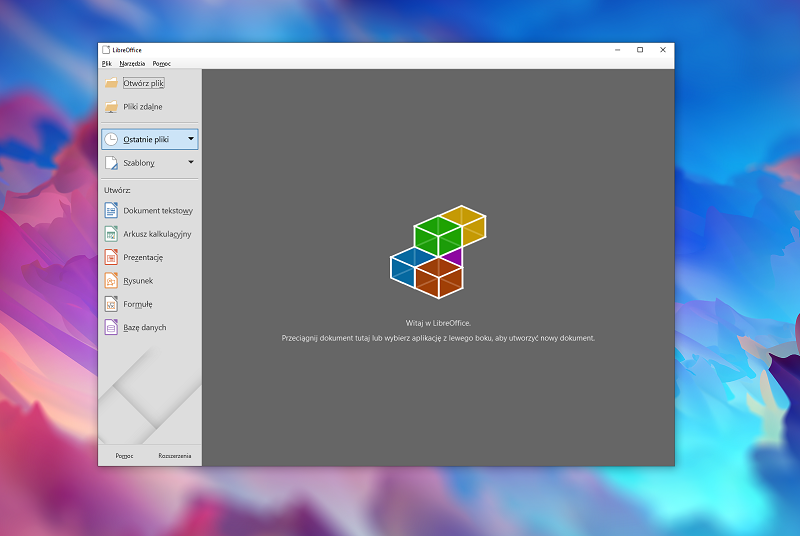The image size is (800, 536).
Task: Open the Pomoc menu in menu bar
Action: click(x=161, y=64)
